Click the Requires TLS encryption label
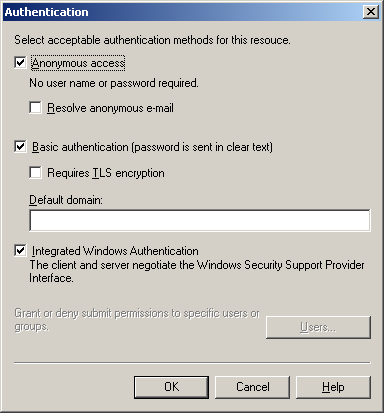Image resolution: width=384 pixels, height=413 pixels. coord(106,173)
